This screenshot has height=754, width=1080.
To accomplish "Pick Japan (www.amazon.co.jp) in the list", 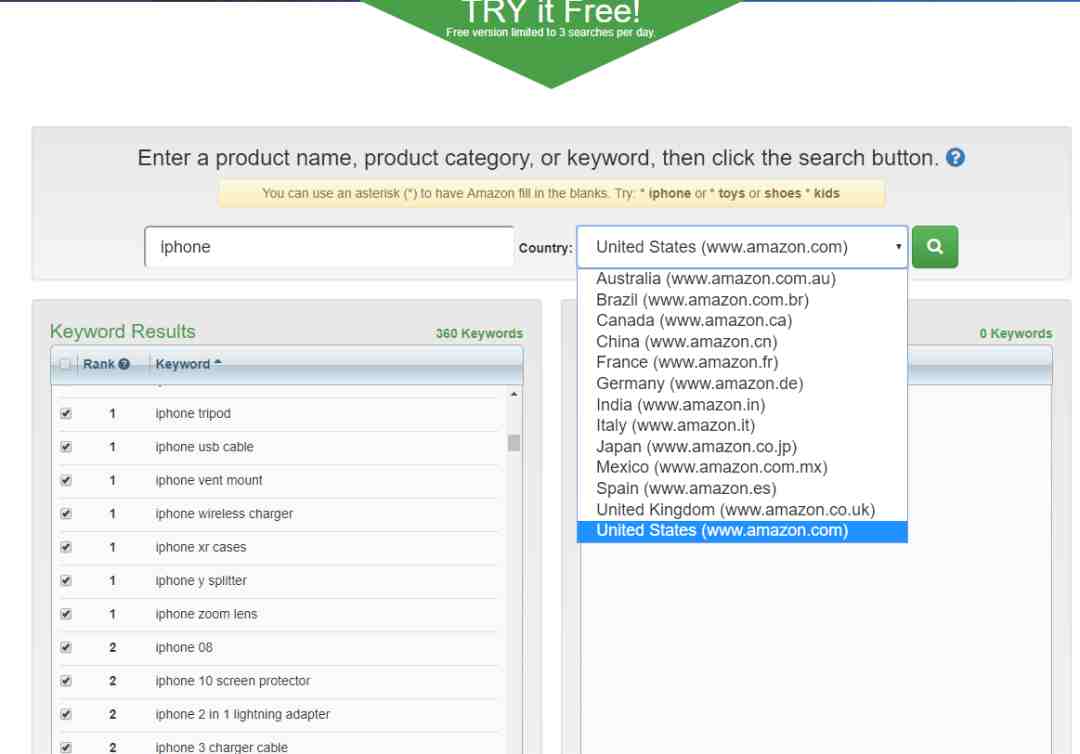I will 696,447.
